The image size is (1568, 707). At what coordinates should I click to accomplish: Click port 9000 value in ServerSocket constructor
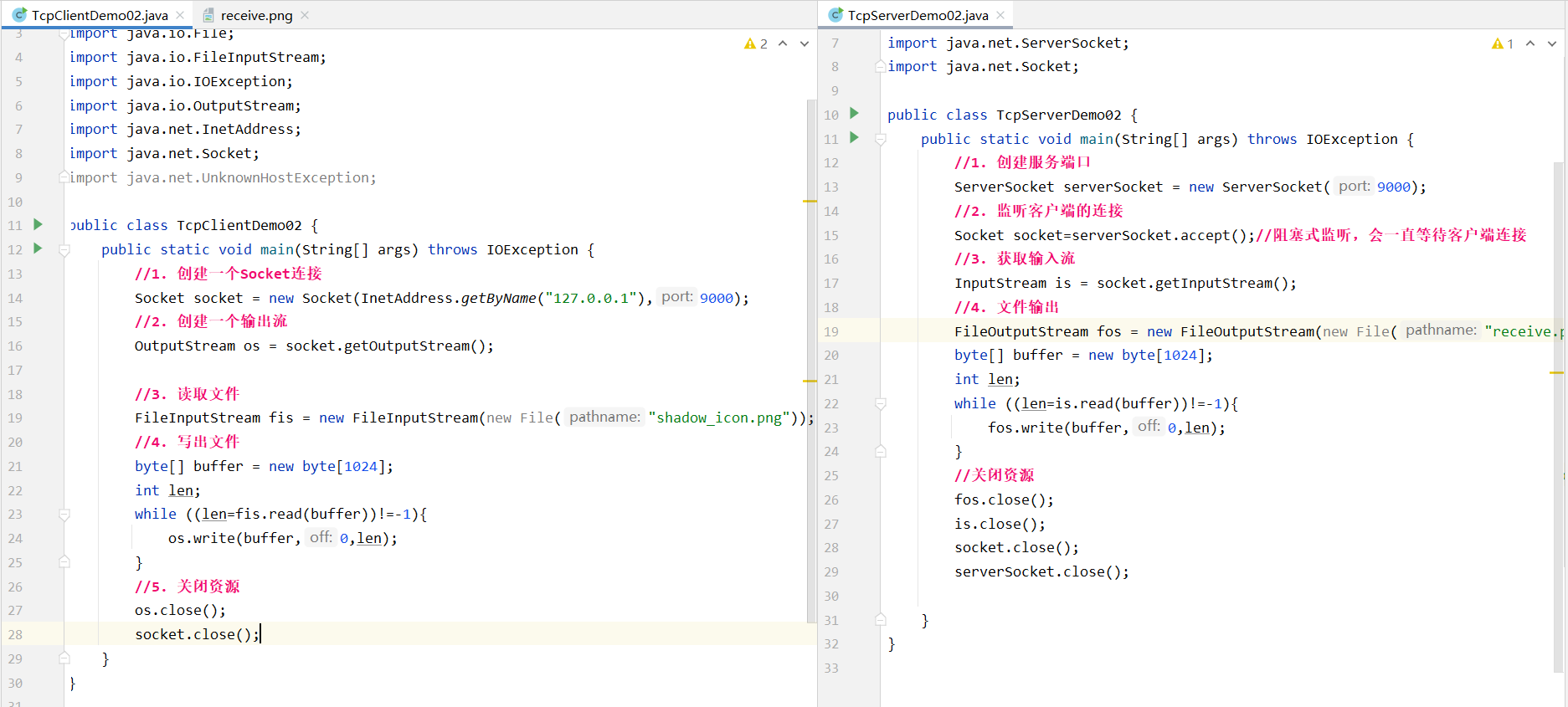1394,187
